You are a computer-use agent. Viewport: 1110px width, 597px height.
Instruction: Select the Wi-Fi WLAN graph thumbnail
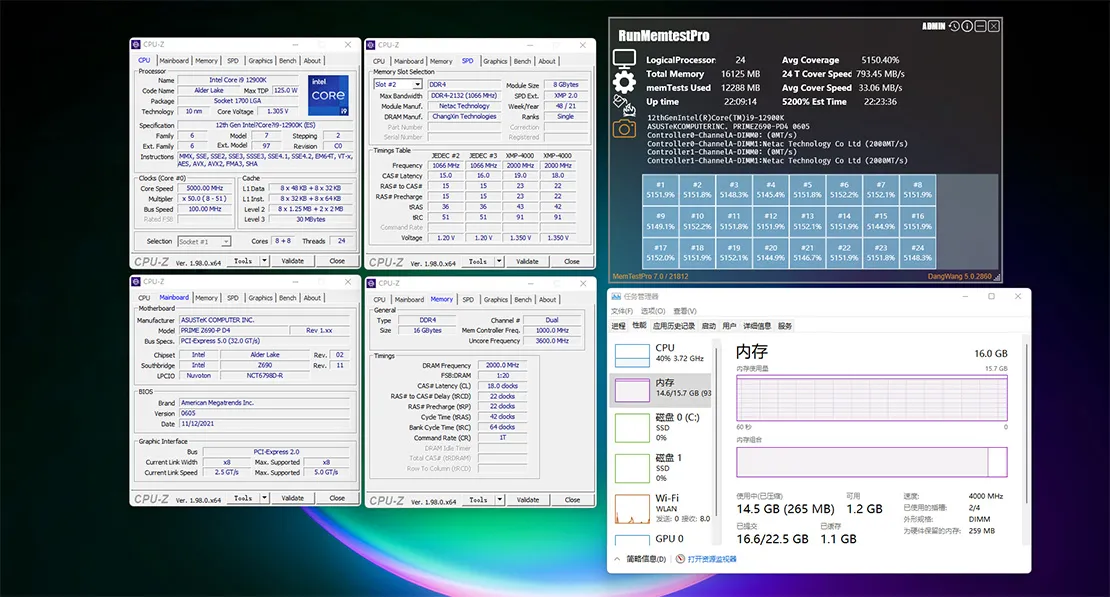pos(632,508)
